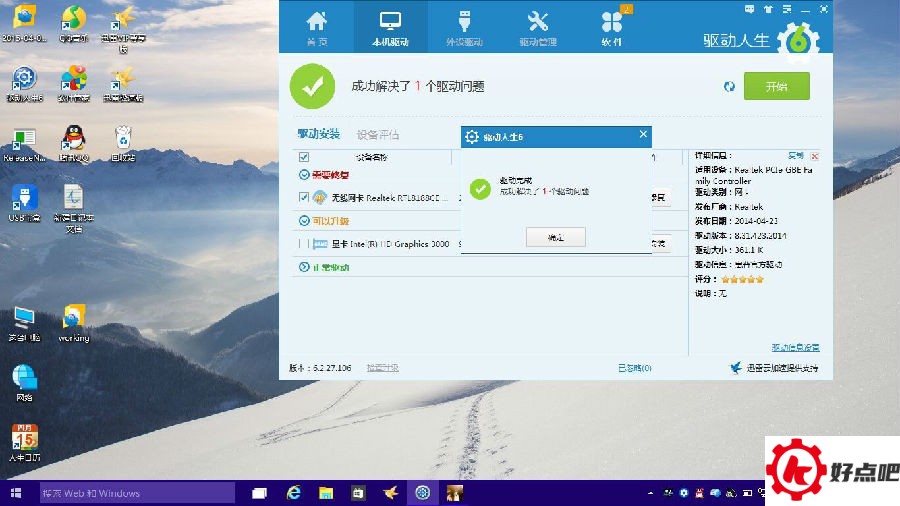Open the 人生日历 calendar desktop icon
Screen dimensions: 900x506
(x=24, y=437)
